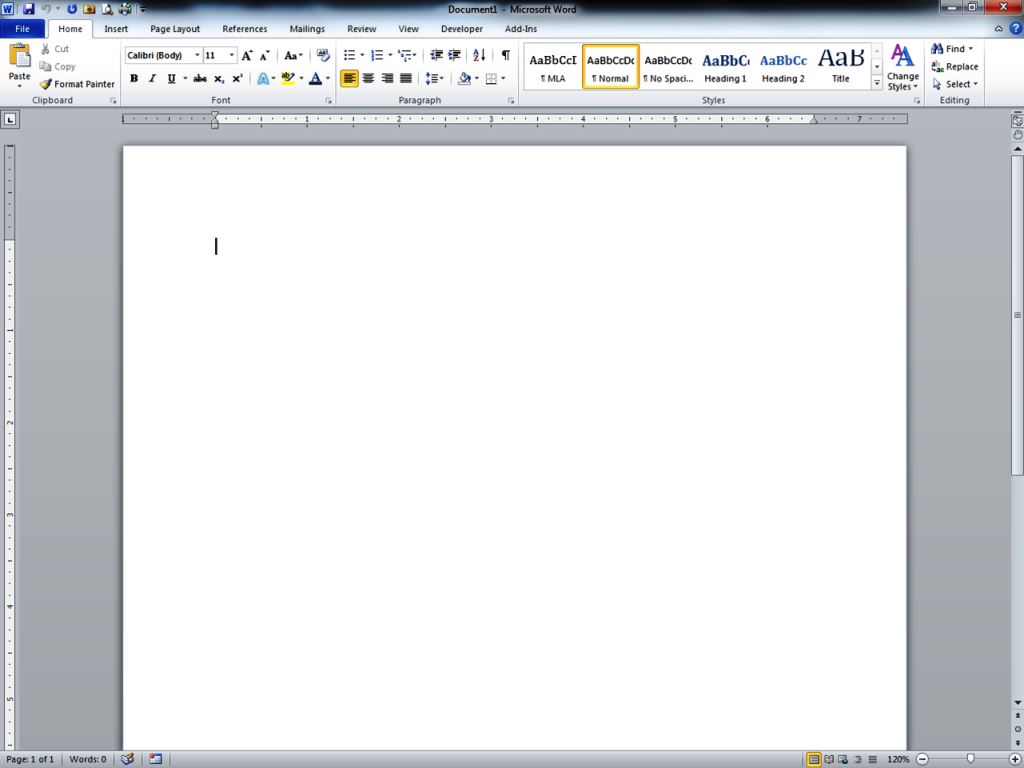Switch to the References tab
This screenshot has width=1024, height=768.
(244, 29)
